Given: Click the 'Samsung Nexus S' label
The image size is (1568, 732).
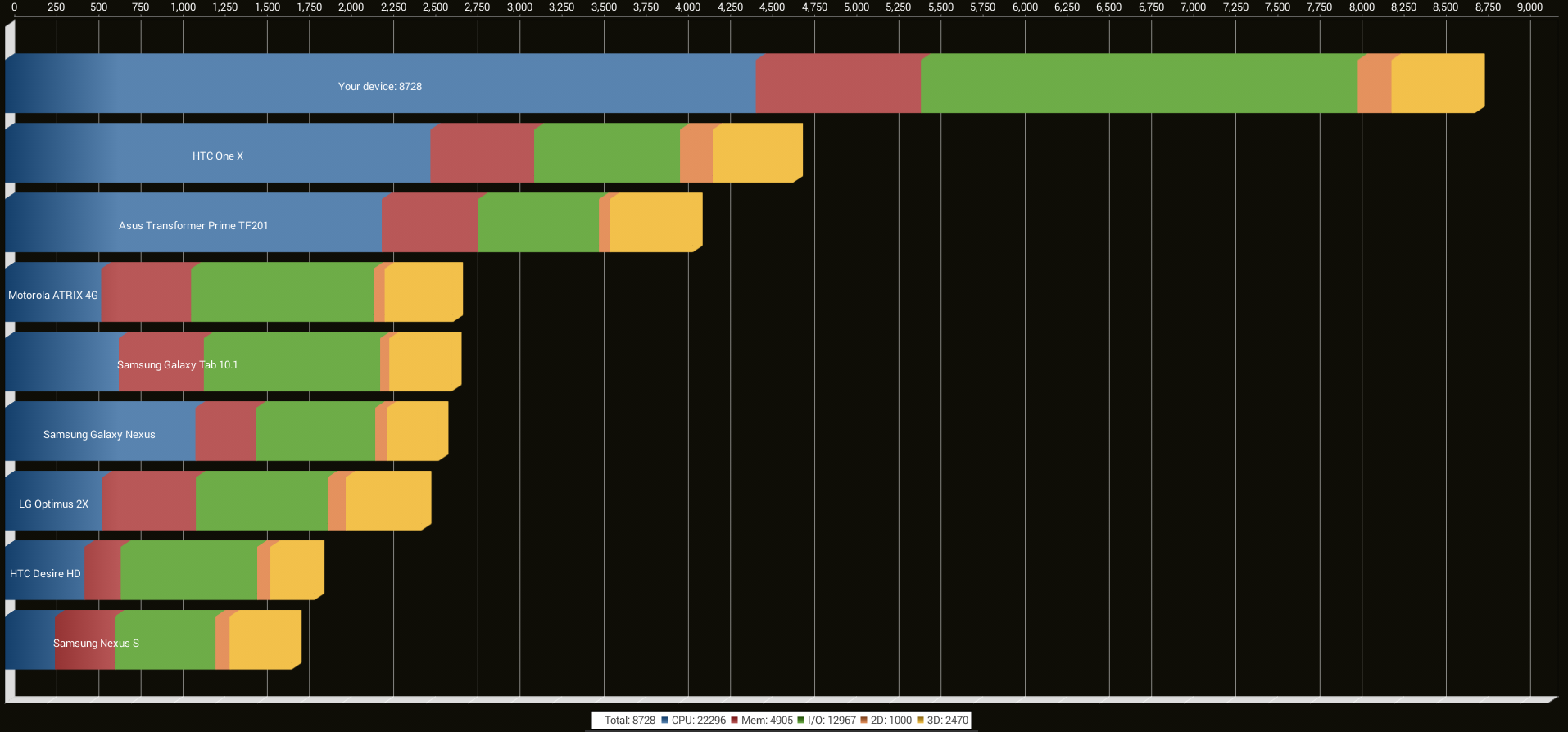Looking at the screenshot, I should pos(96,643).
